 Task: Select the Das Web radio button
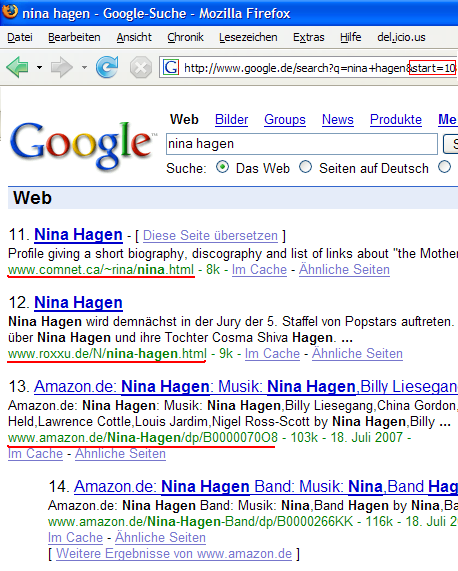222,167
